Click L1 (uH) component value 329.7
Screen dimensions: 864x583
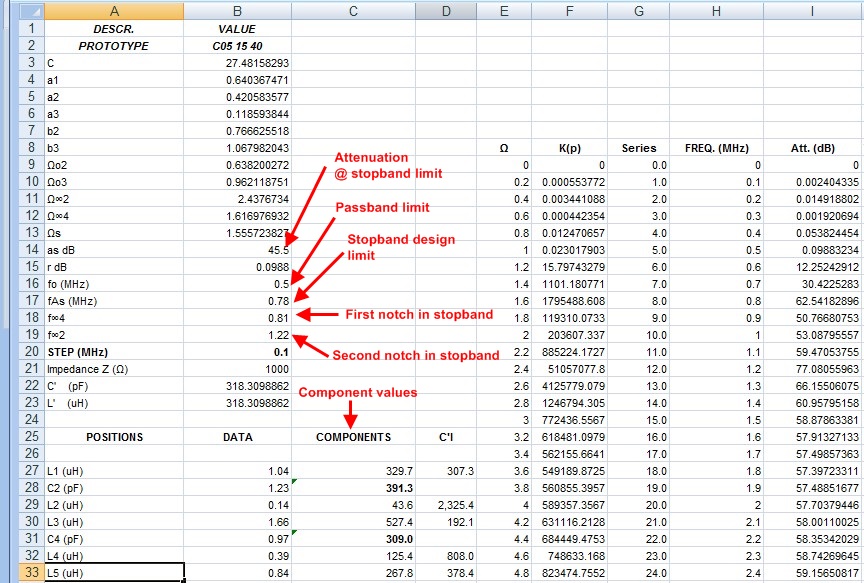click(353, 471)
